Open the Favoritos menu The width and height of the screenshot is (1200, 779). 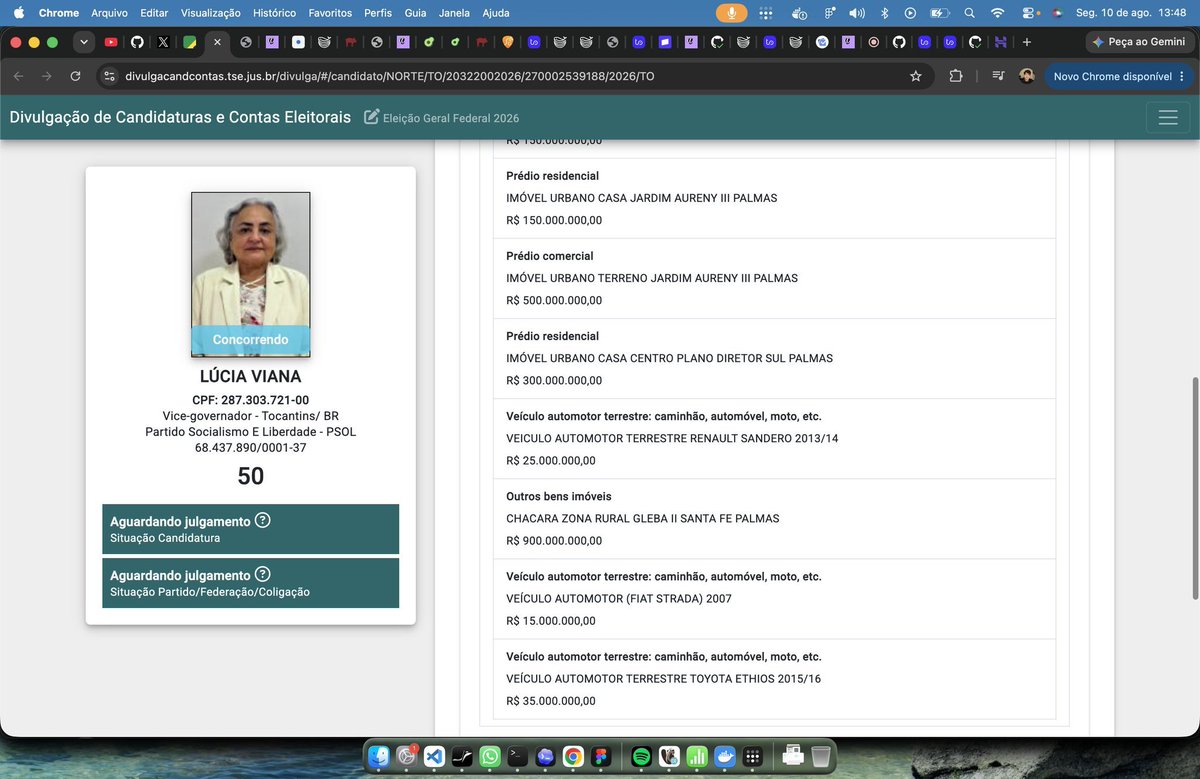[330, 13]
